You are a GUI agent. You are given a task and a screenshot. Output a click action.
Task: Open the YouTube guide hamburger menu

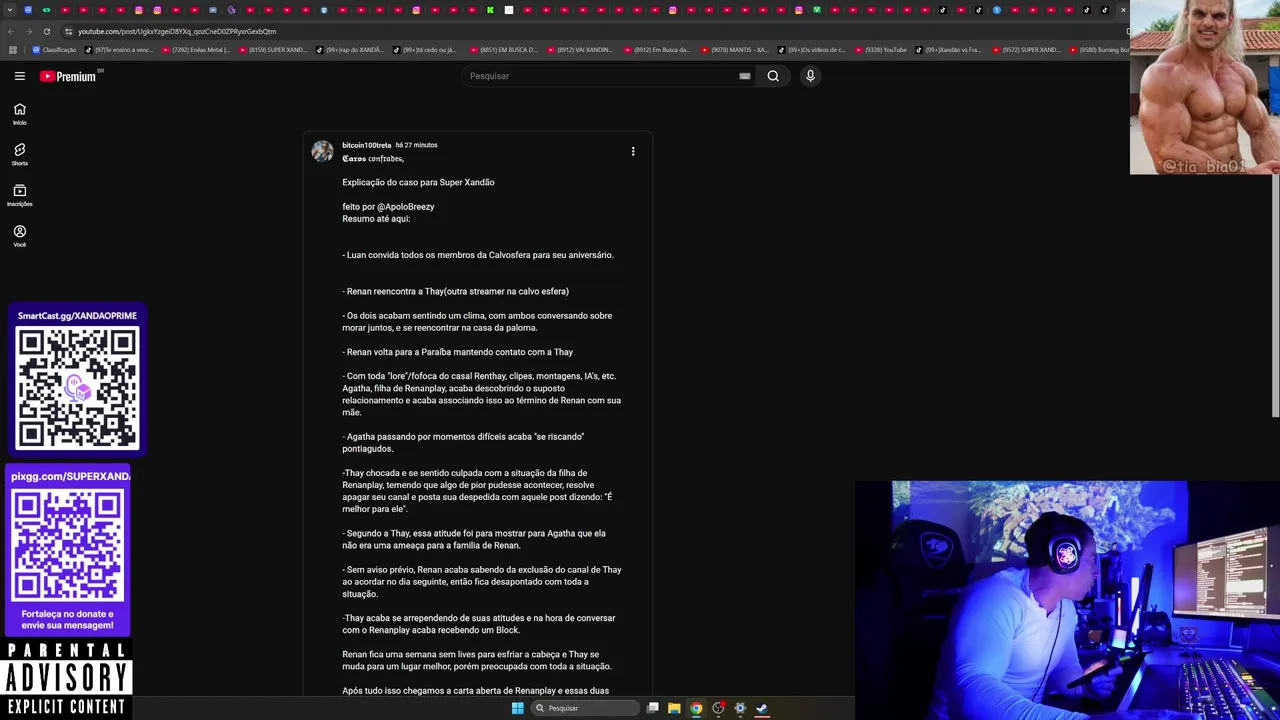click(19, 76)
